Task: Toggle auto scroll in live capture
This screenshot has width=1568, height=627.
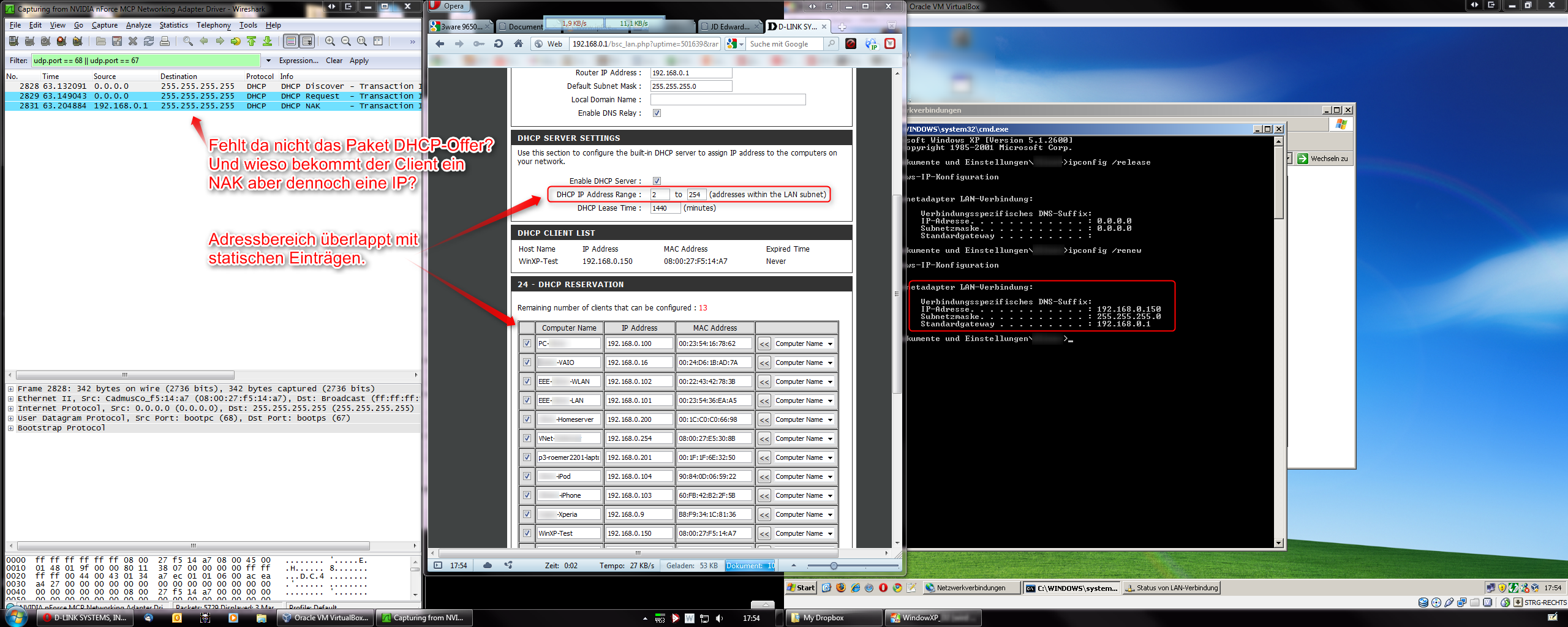Action: click(x=307, y=41)
